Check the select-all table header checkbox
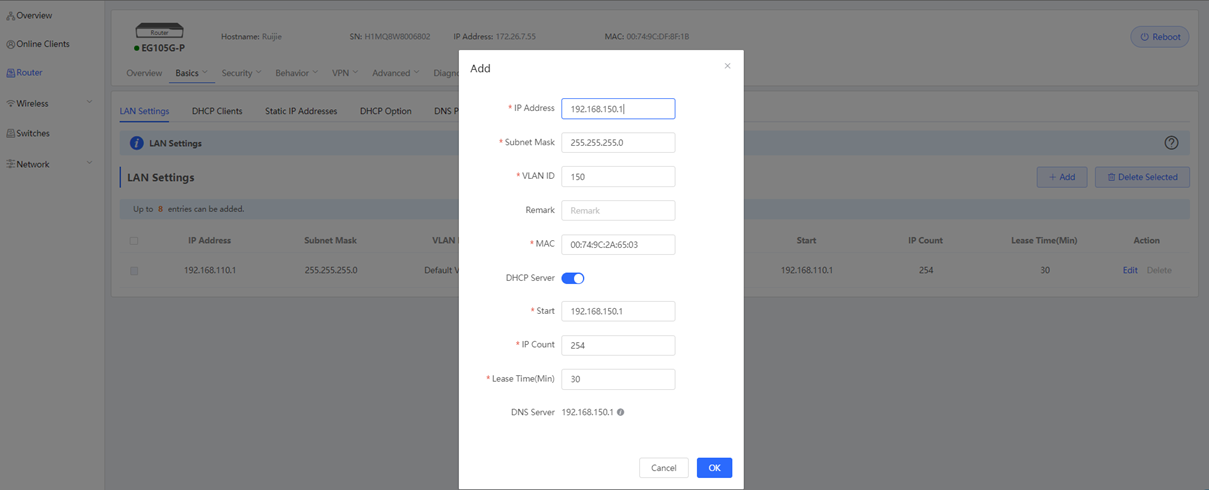 [134, 241]
